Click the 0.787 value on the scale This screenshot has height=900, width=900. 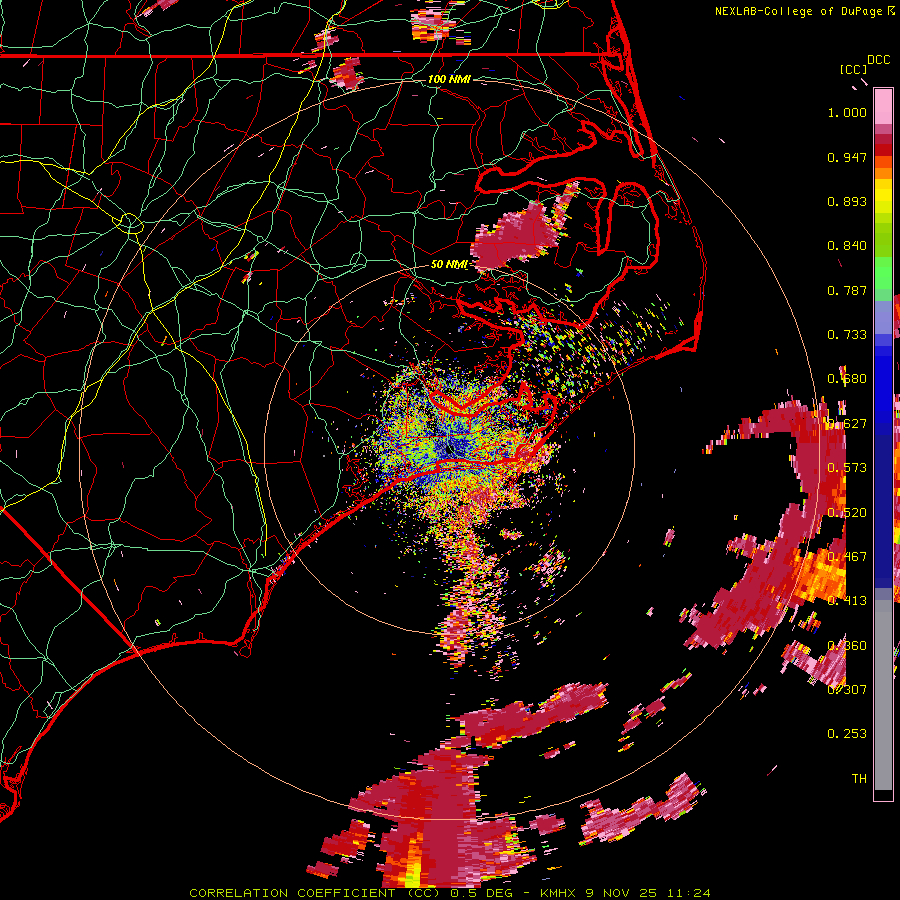847,290
